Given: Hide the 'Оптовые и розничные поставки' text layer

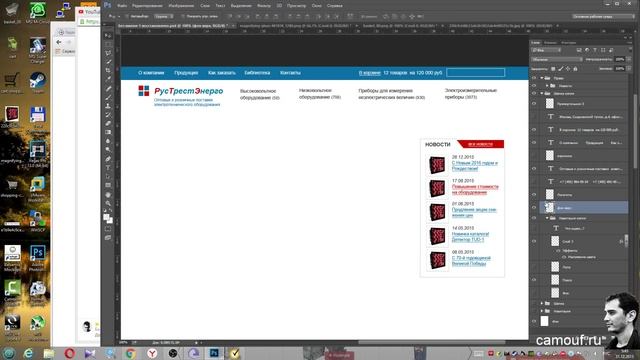Looking at the screenshot, I should tap(534, 168).
